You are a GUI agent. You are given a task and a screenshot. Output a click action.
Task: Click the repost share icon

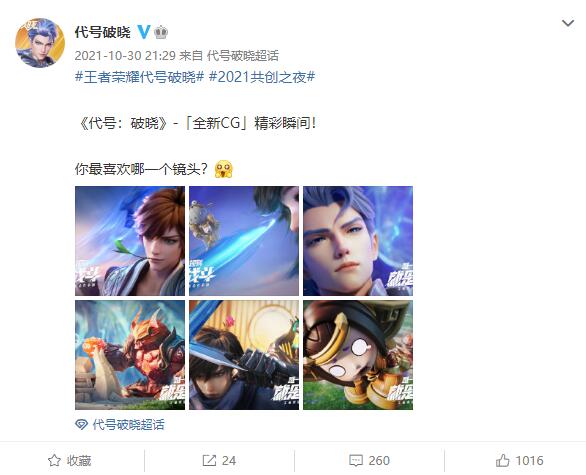pyautogui.click(x=209, y=460)
